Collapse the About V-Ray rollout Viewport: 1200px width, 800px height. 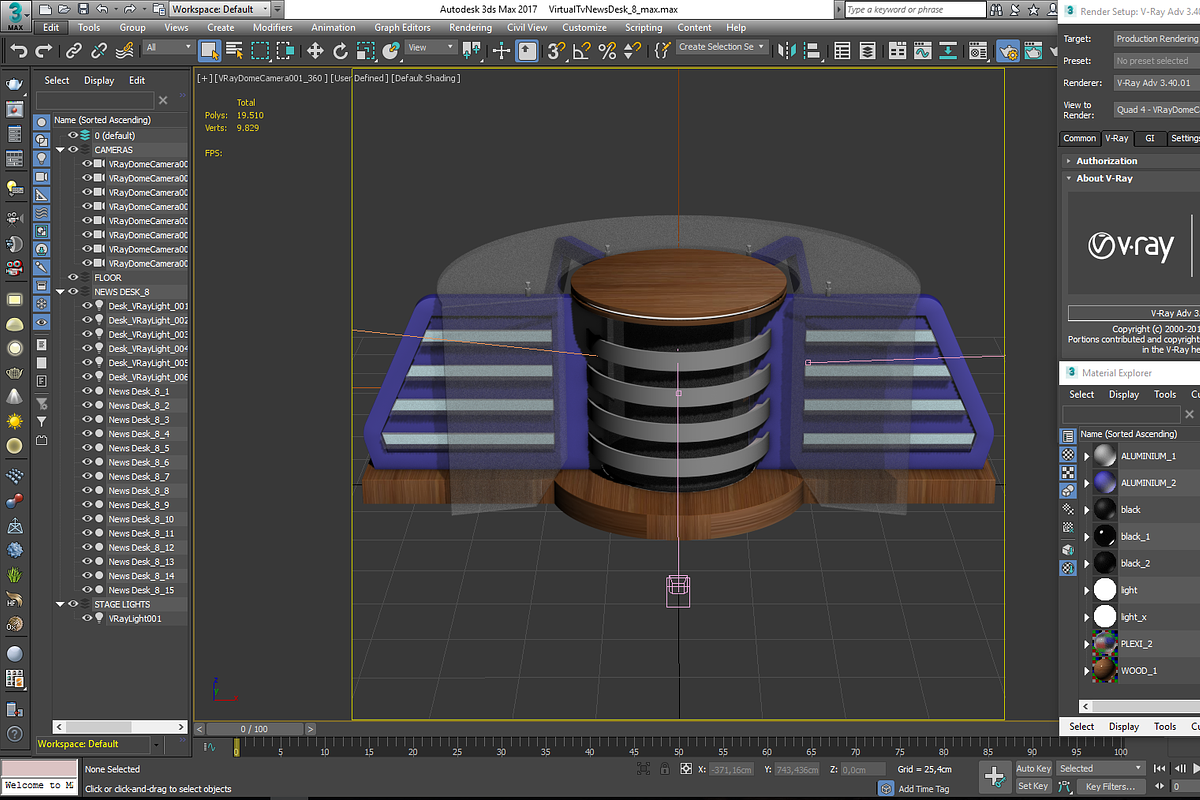1104,178
